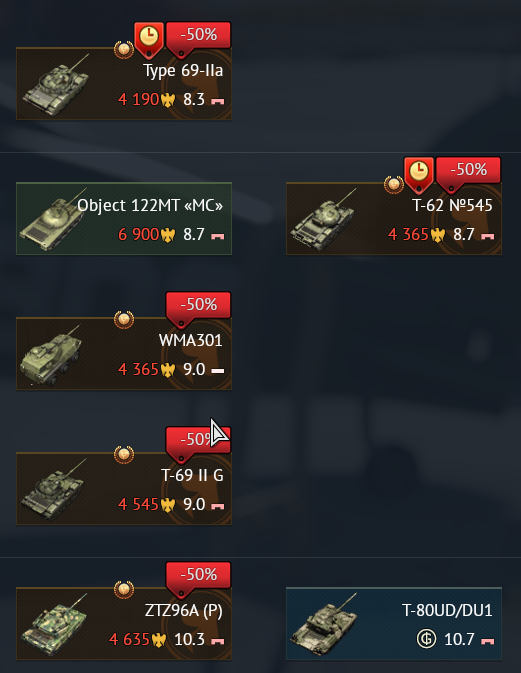Click the -50% discount tag on ZTZ96A (P)

point(198,578)
